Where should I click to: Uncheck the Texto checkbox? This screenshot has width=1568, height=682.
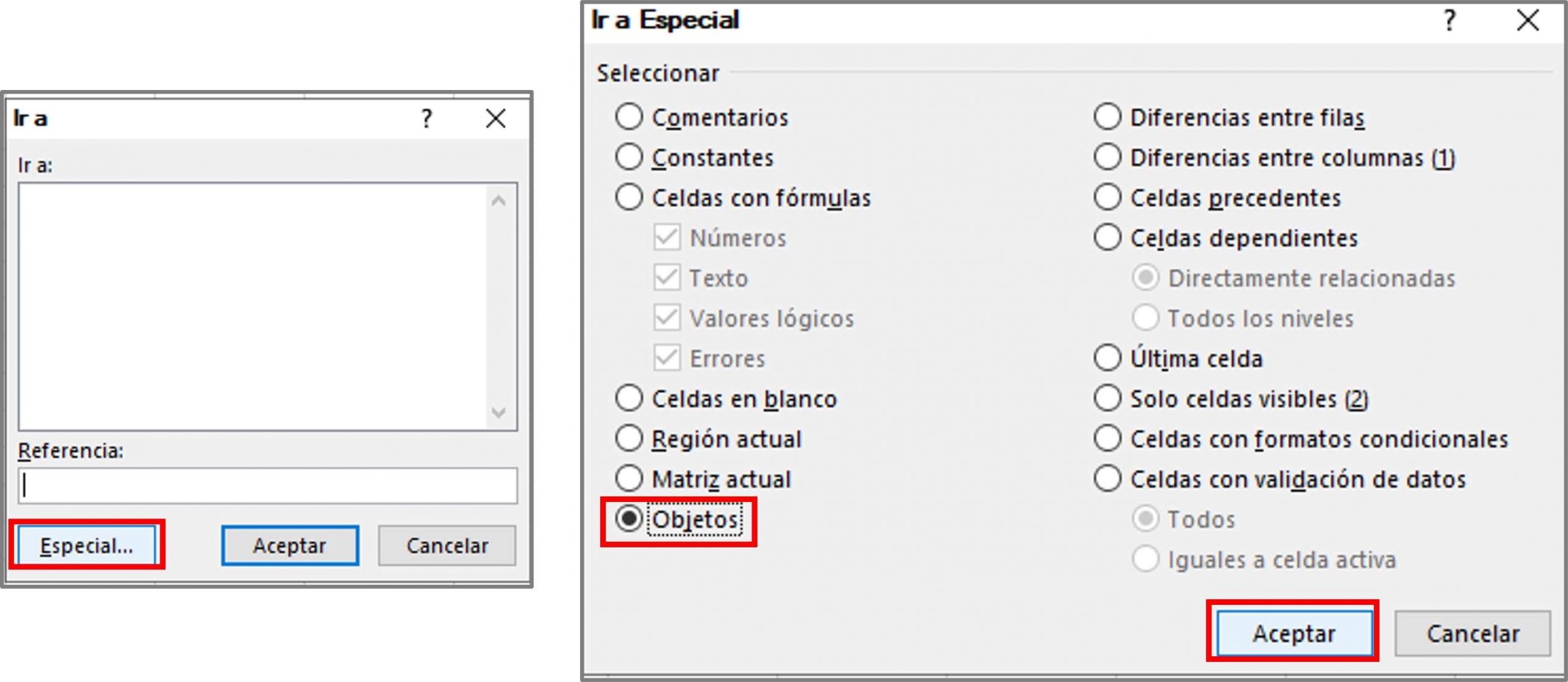click(668, 278)
